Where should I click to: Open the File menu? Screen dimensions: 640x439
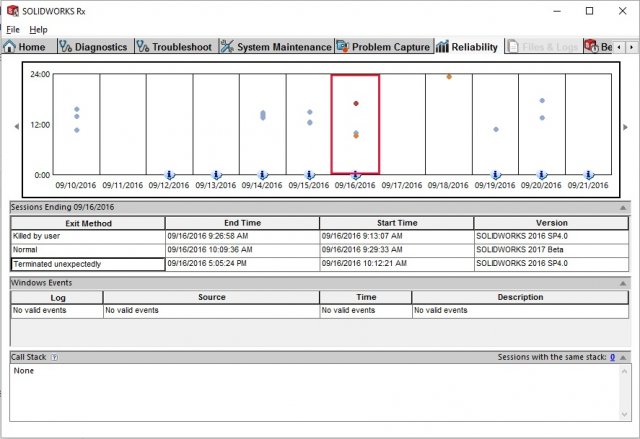coord(13,29)
